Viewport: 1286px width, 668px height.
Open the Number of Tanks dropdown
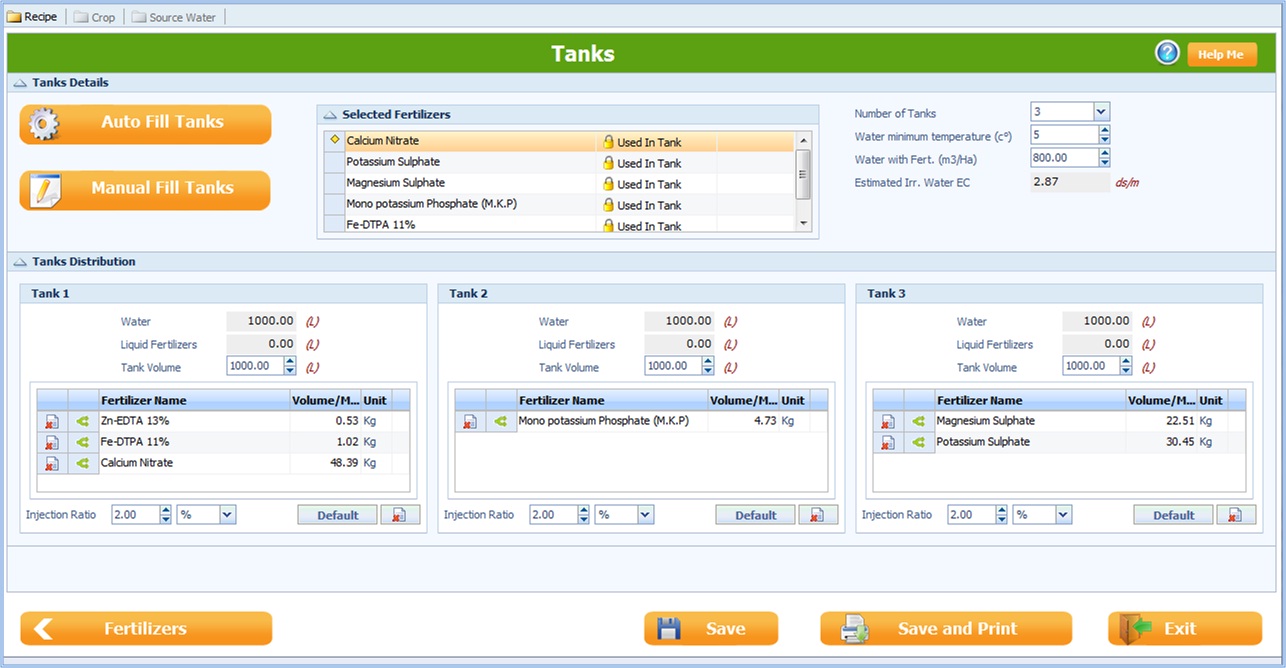1101,112
